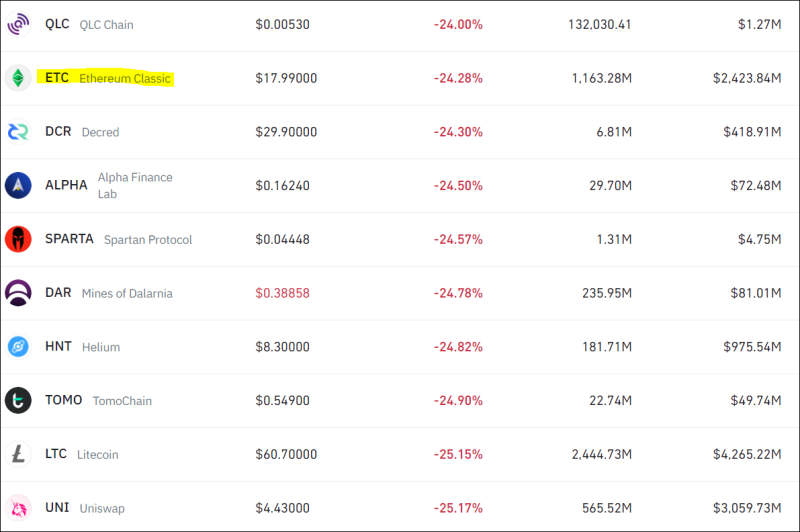This screenshot has width=800, height=532.
Task: Click the $29.90000 DCR price
Action: 286,132
